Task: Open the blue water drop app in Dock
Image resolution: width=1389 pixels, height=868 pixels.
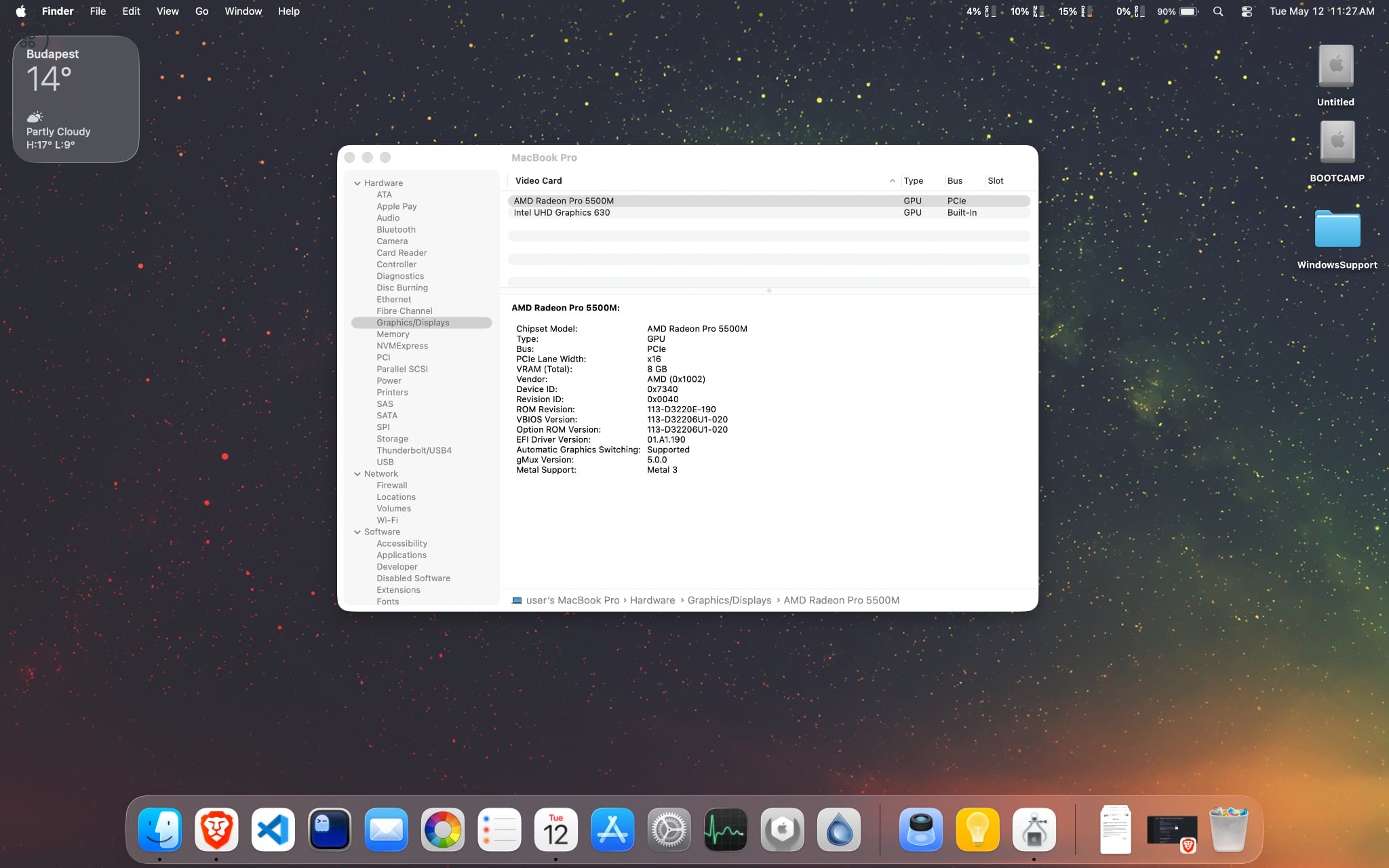Action: pyautogui.click(x=839, y=829)
